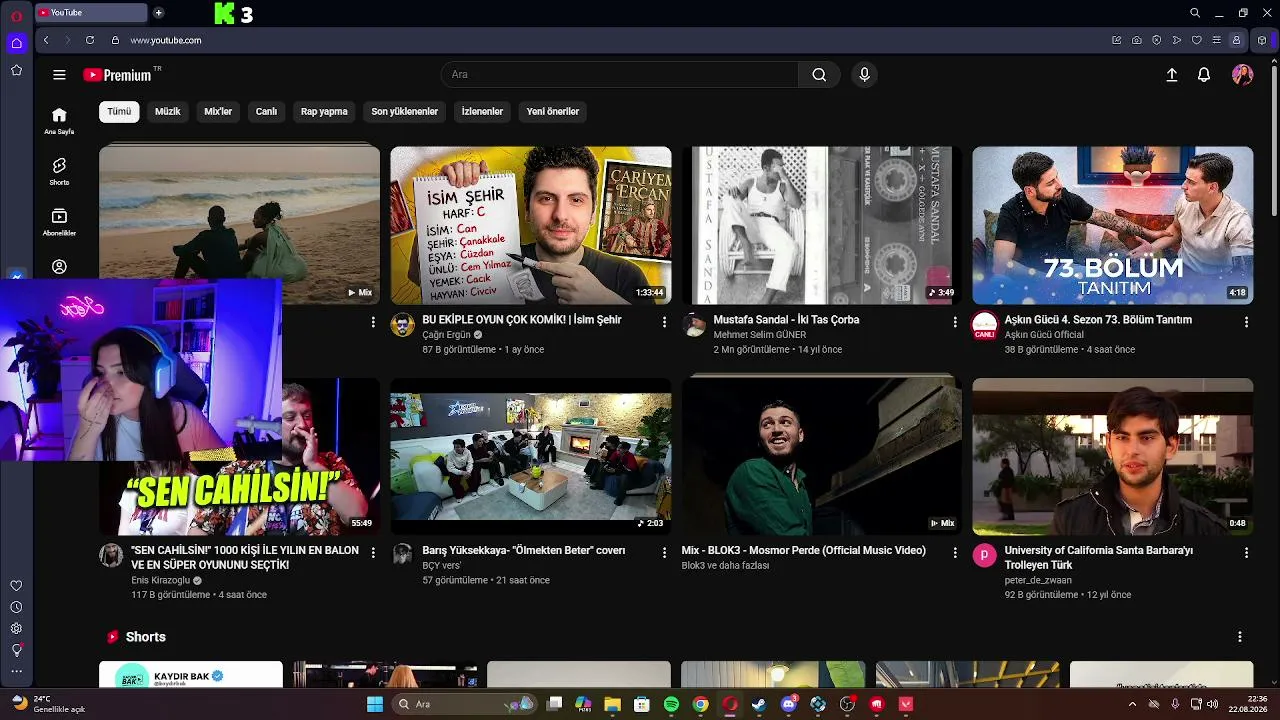The width and height of the screenshot is (1280, 720).
Task: Open Opera sidebar settings gear
Action: point(16,628)
